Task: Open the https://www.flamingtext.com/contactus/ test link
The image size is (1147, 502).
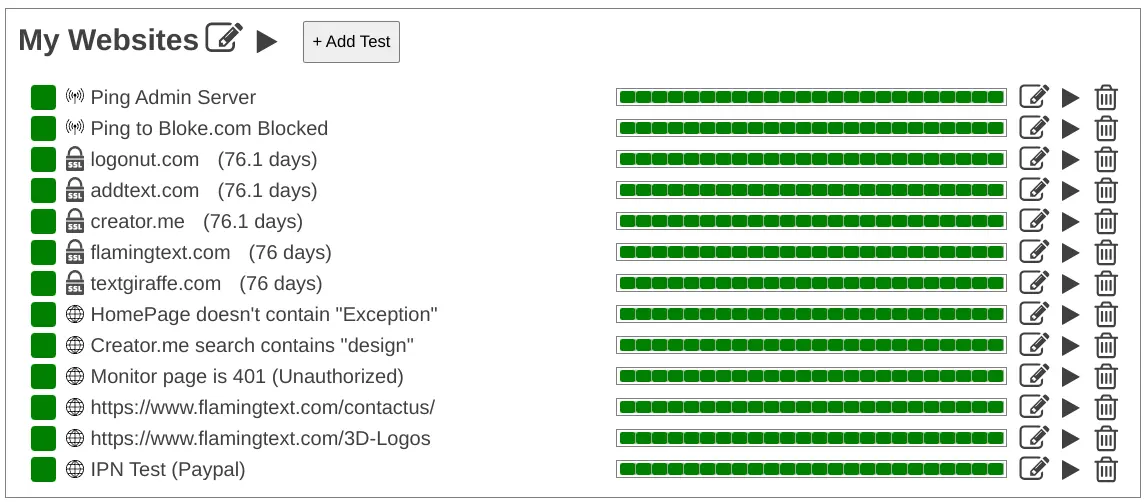Action: coord(262,407)
